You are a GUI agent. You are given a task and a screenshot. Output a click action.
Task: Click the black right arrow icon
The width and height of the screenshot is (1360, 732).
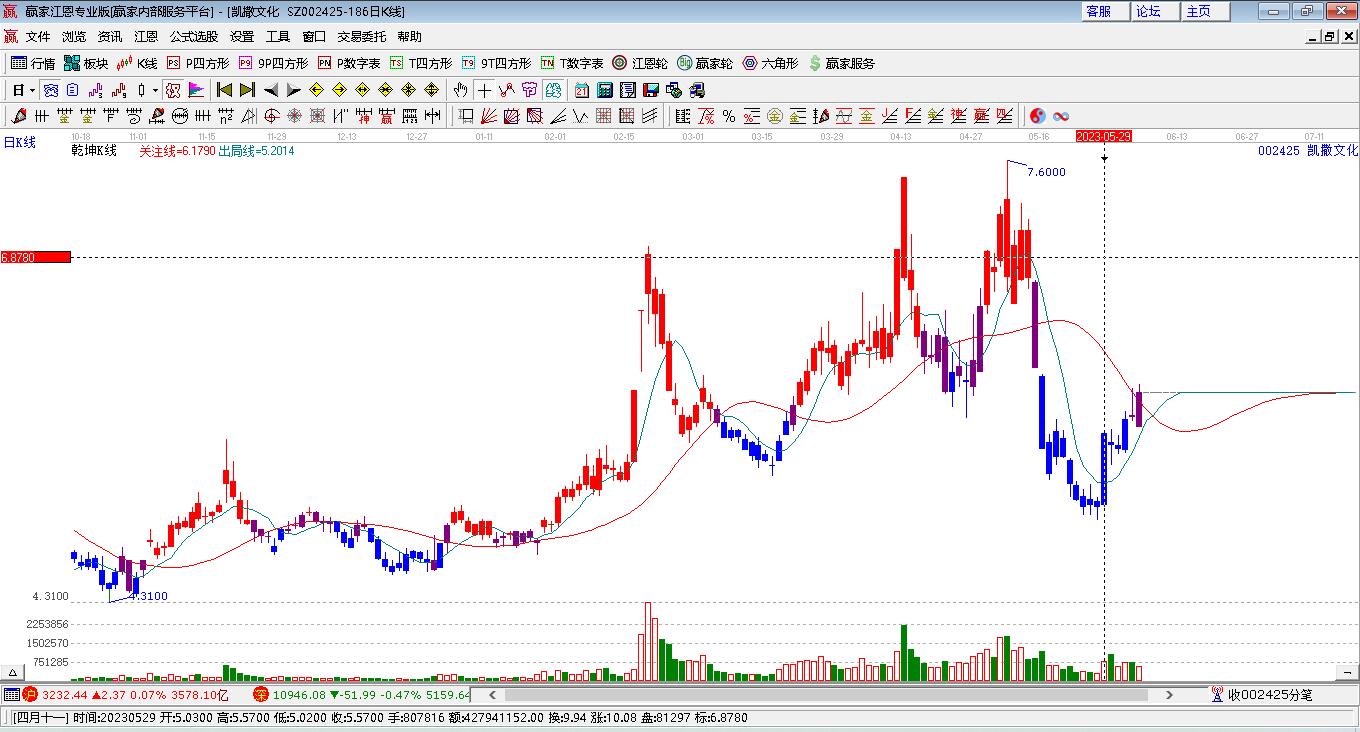293,90
